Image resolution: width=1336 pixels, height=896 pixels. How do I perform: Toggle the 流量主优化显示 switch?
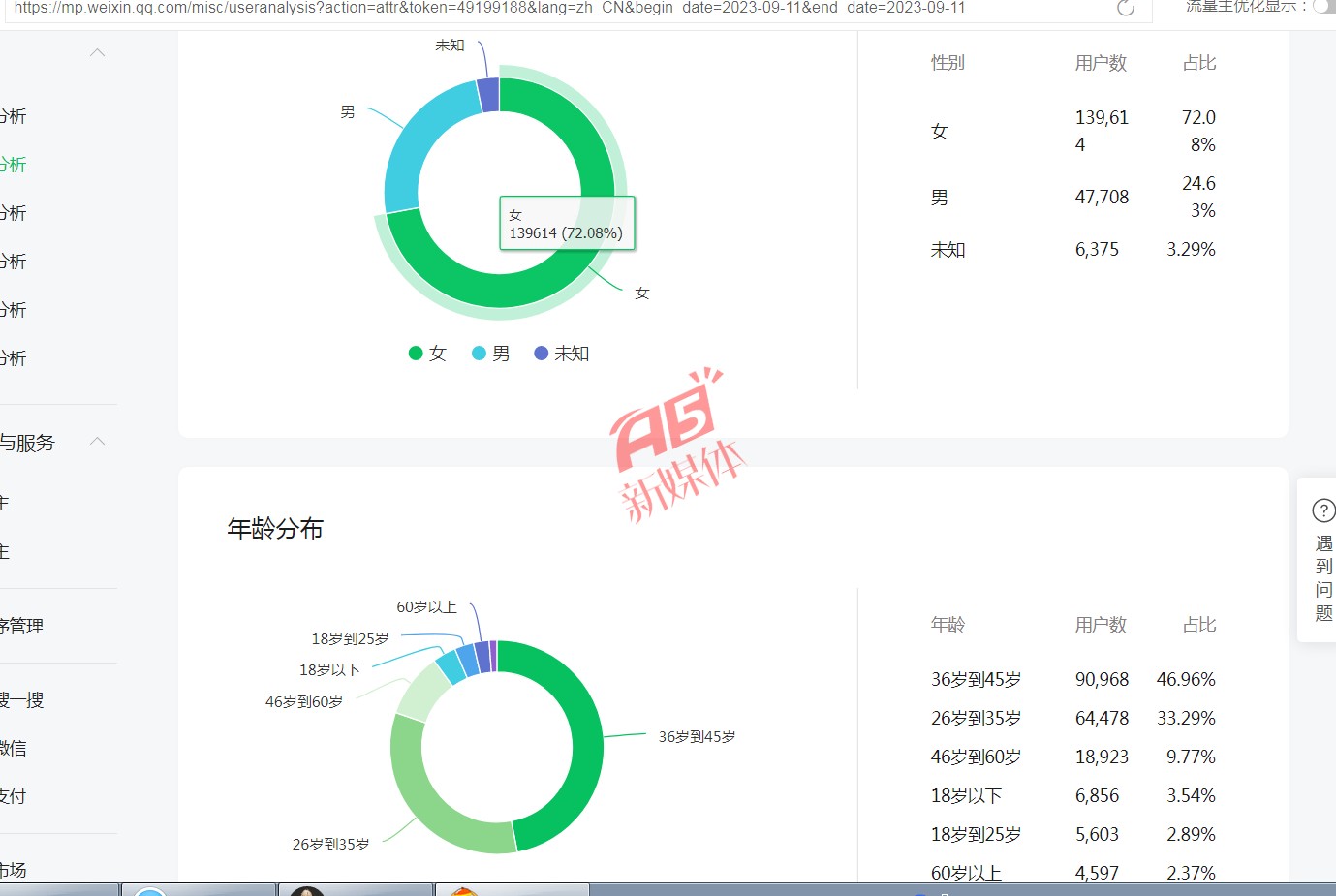tap(1323, 7)
